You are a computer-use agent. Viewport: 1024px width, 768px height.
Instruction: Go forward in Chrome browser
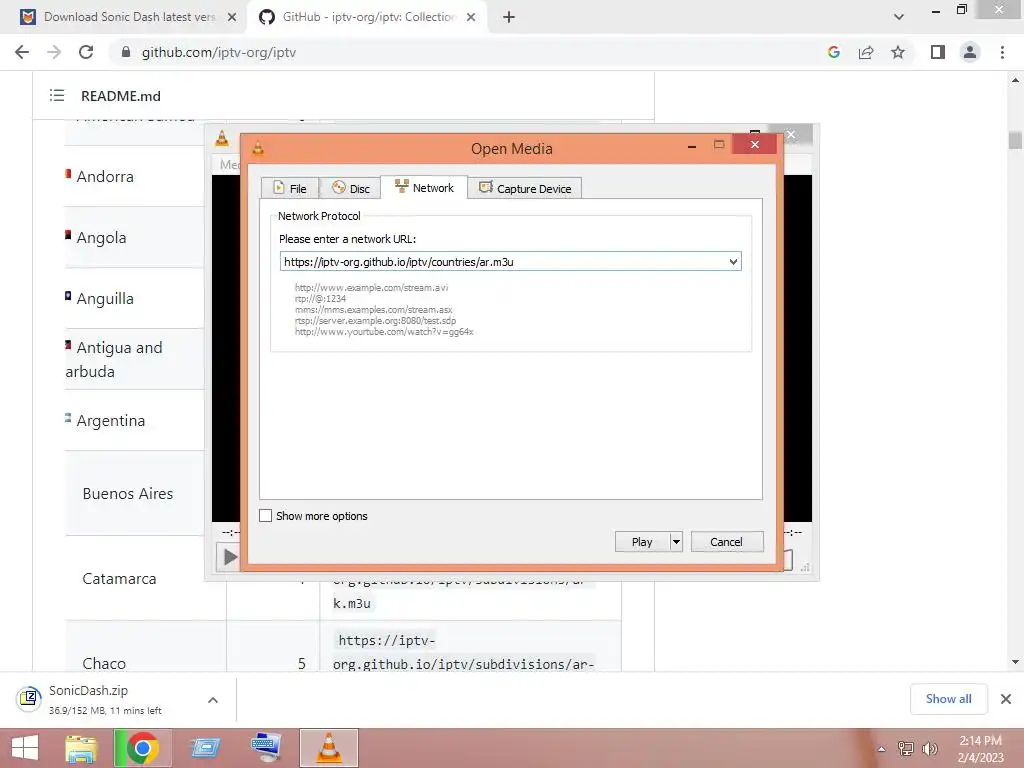click(54, 52)
